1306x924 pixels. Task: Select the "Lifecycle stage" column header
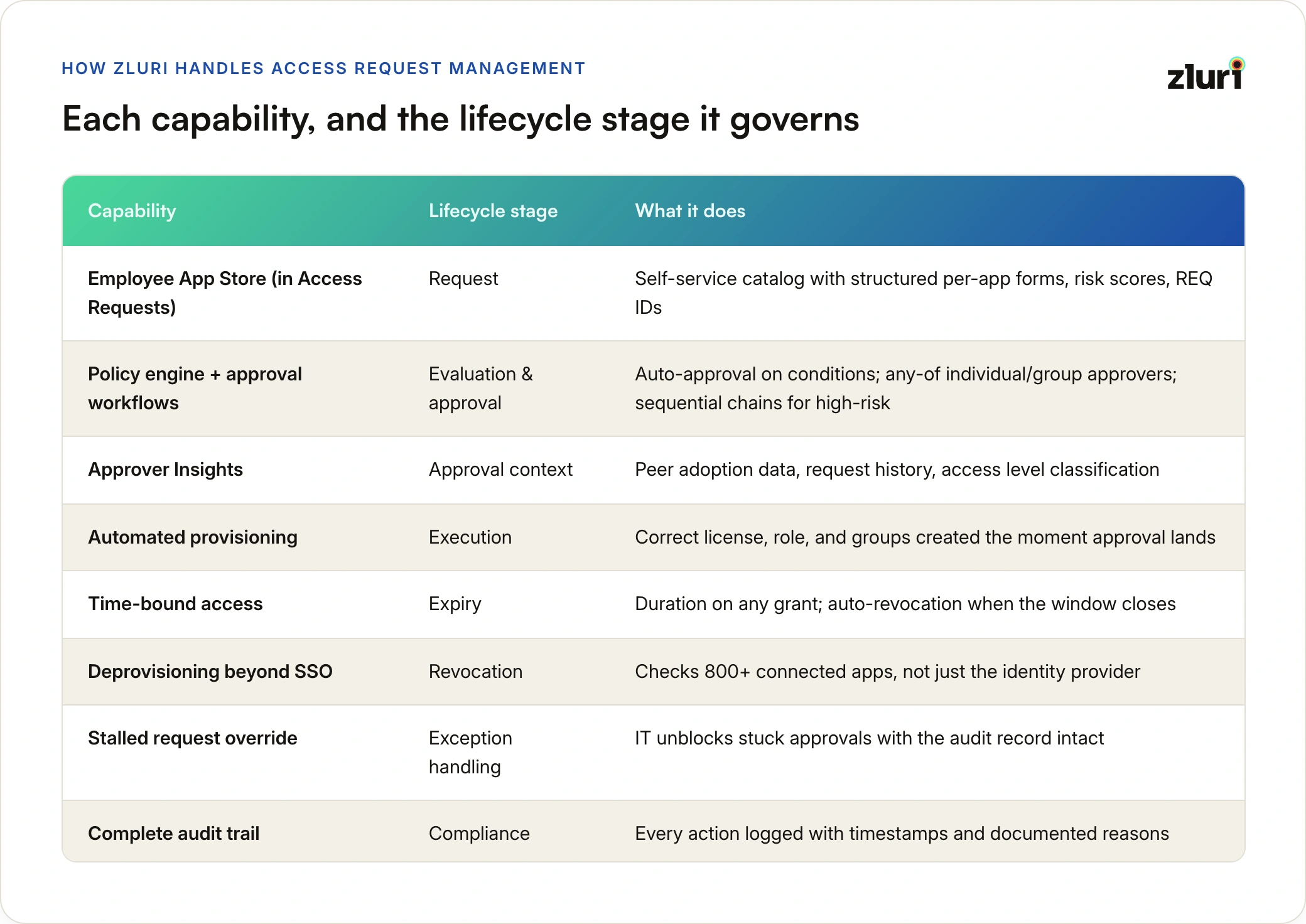(493, 211)
